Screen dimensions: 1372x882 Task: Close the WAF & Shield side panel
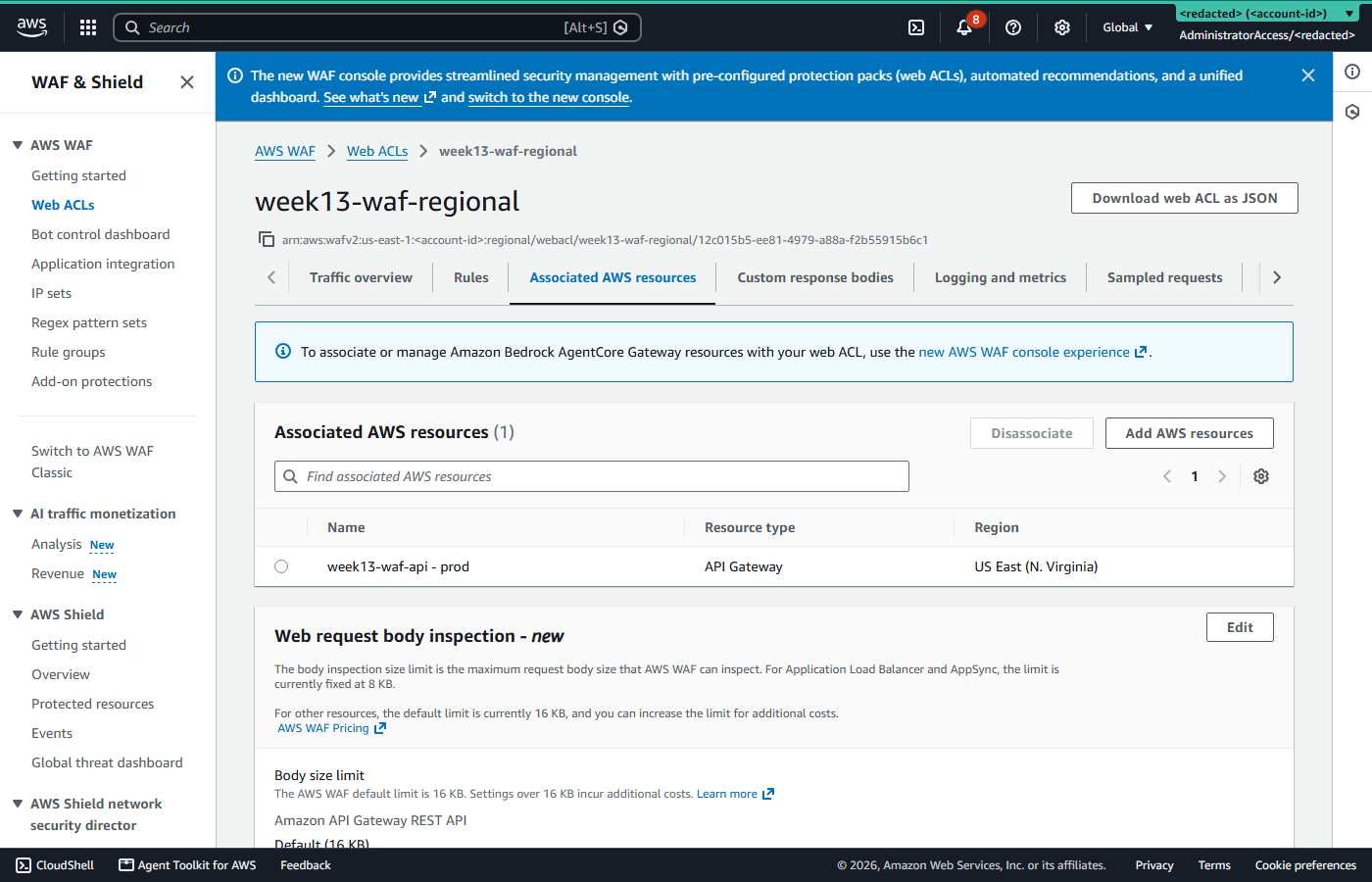click(x=187, y=82)
